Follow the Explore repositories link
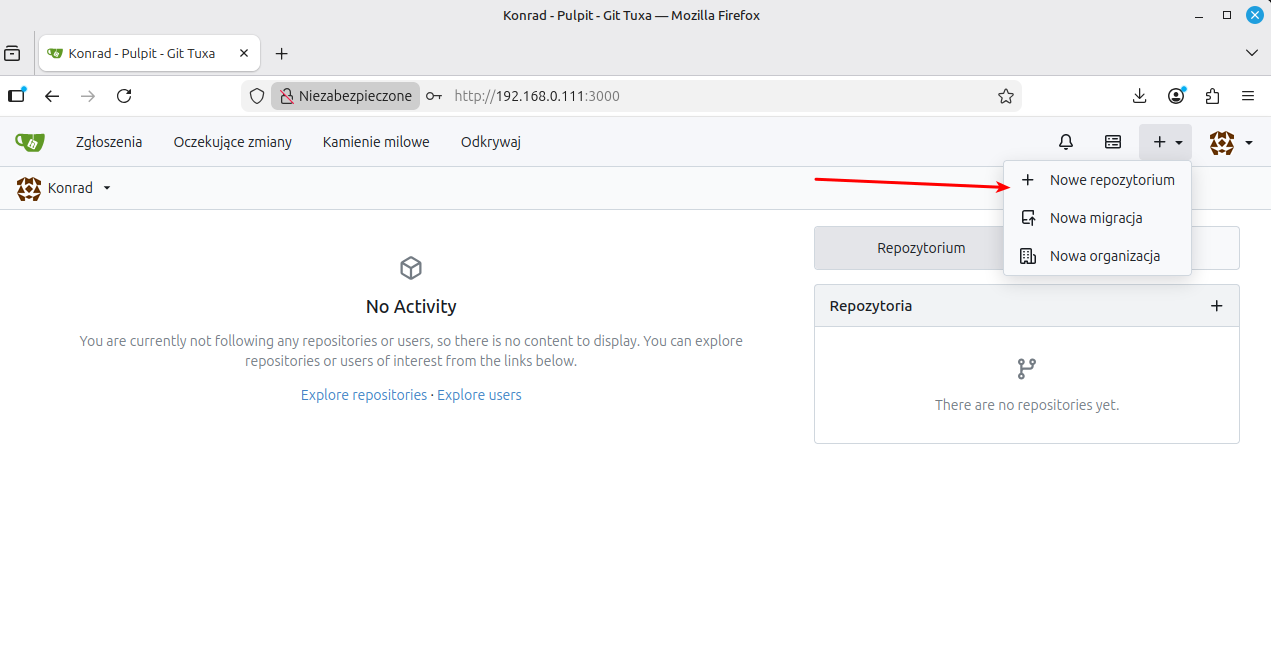Image resolution: width=1271 pixels, height=663 pixels. click(x=364, y=395)
